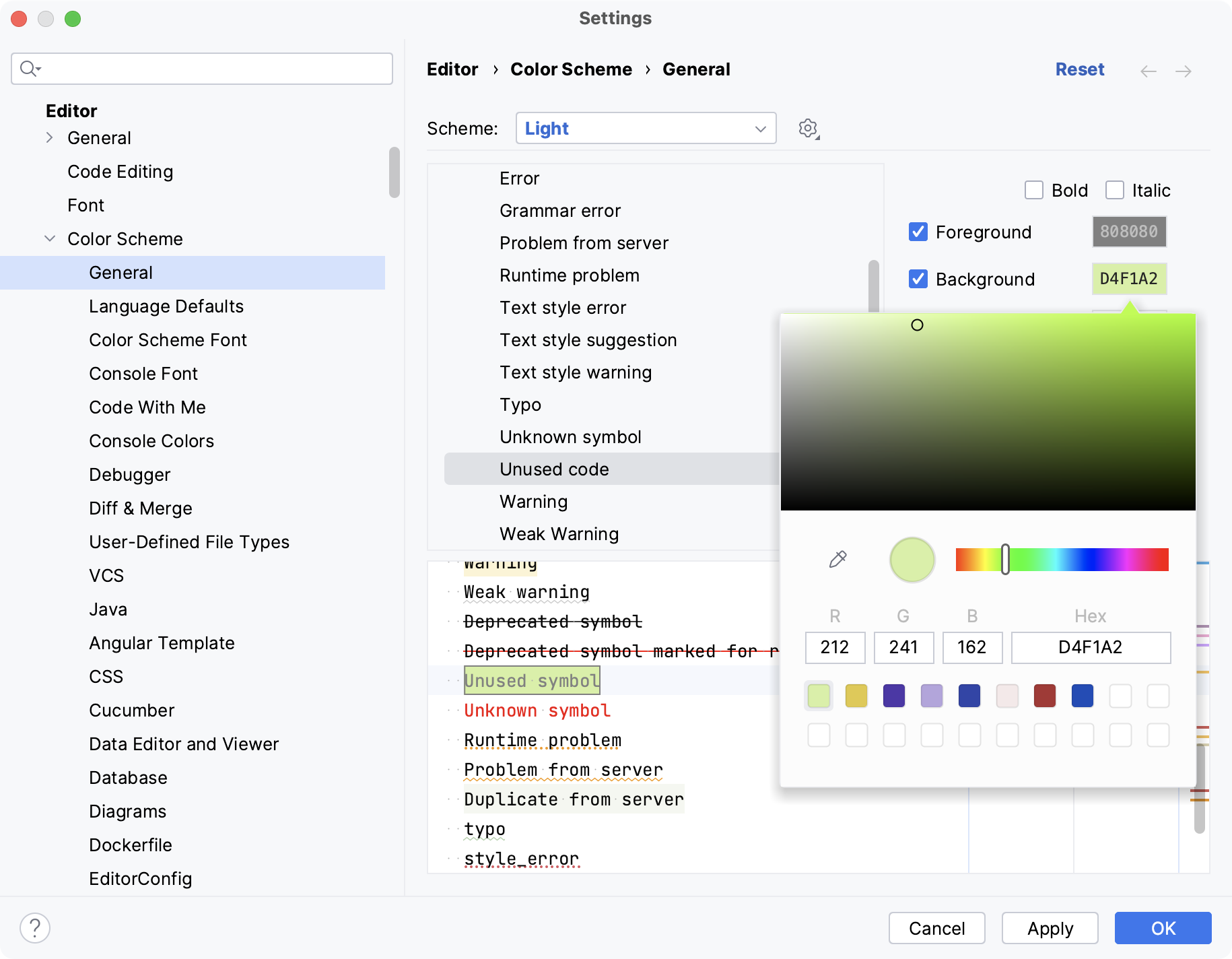Open Code Editing settings page
The height and width of the screenshot is (959, 1232).
[121, 172]
